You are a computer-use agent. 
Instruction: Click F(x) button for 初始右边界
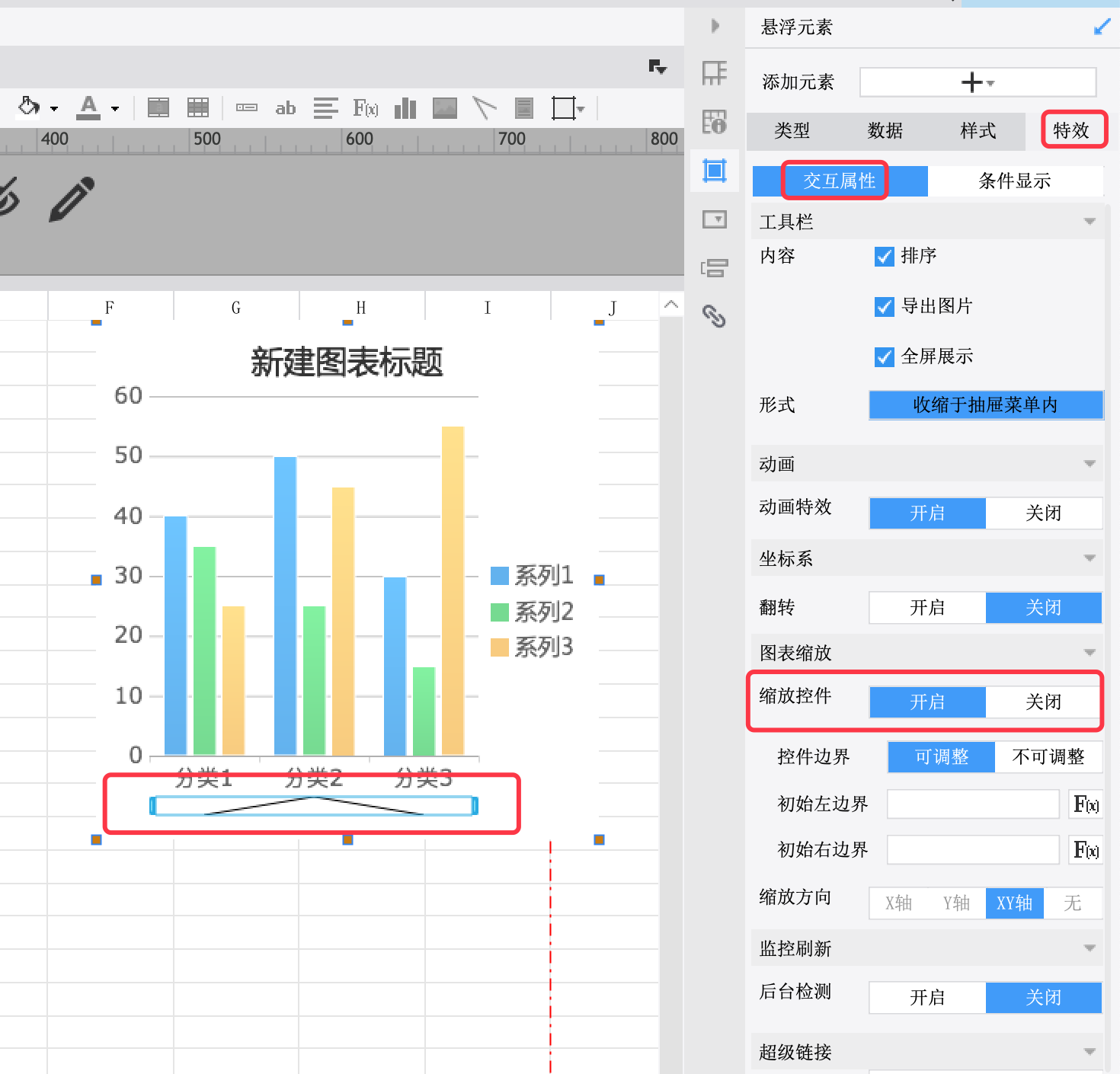pos(1086,850)
